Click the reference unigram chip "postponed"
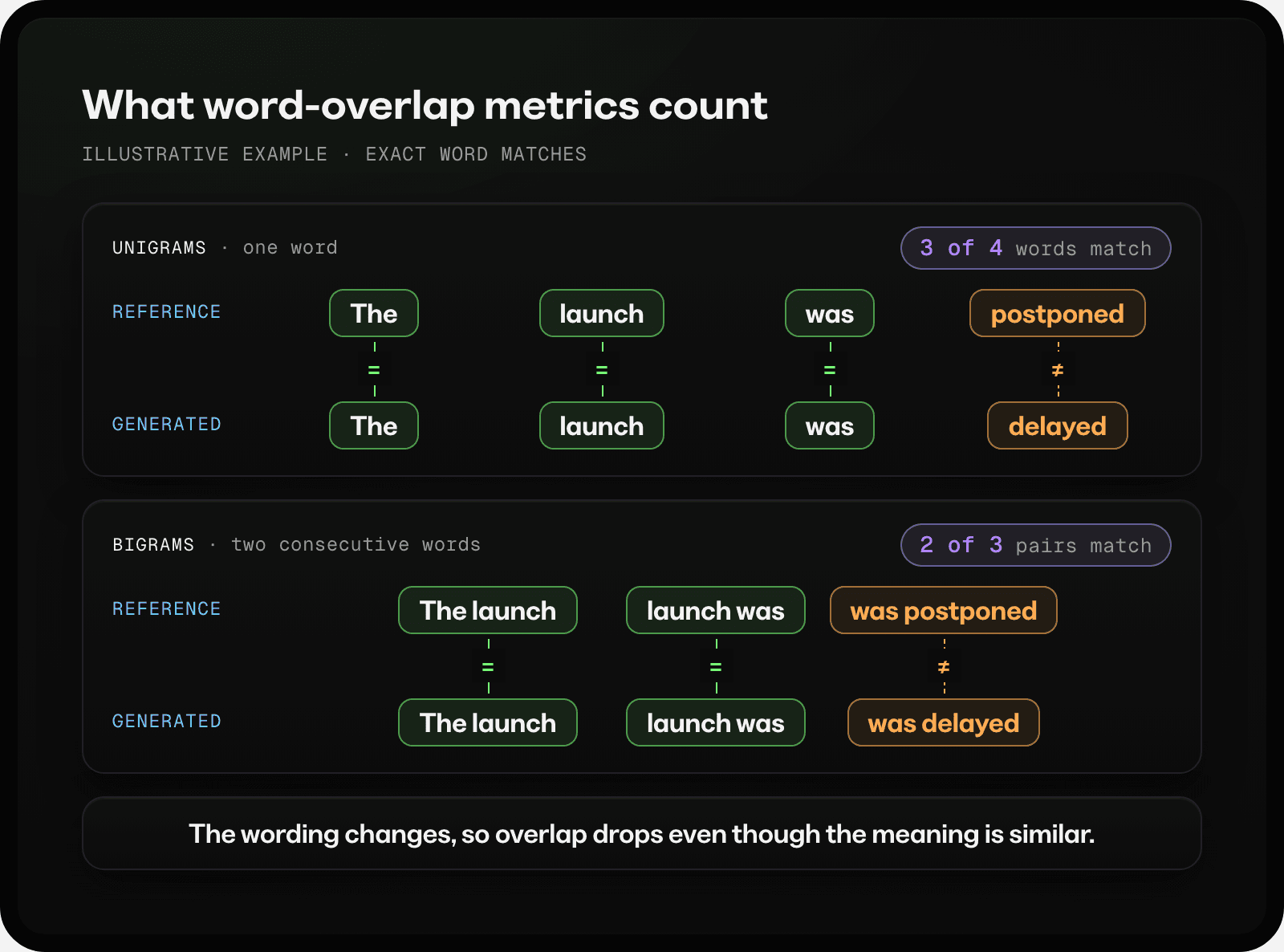Viewport: 1284px width, 952px height. [x=1057, y=313]
